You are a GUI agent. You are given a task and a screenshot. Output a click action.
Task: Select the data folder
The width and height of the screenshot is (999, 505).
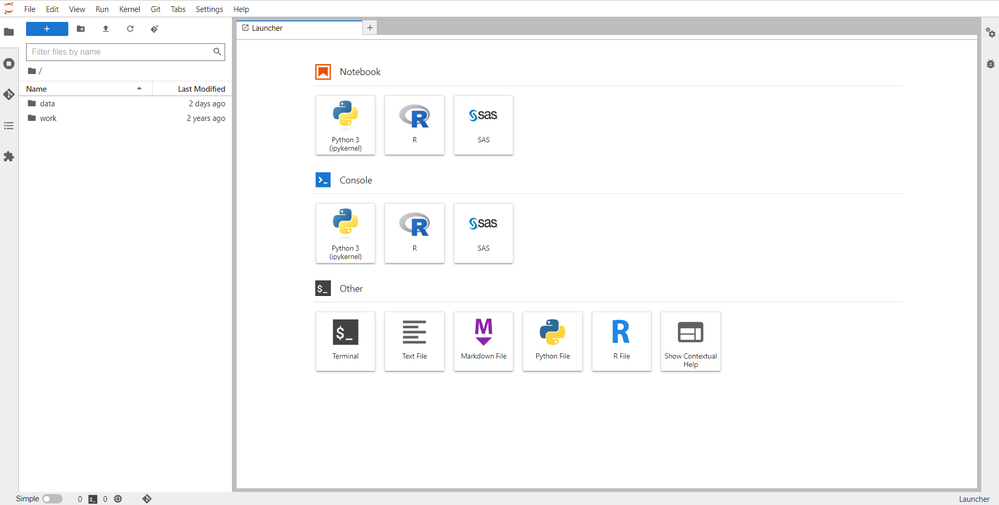[x=126, y=103]
